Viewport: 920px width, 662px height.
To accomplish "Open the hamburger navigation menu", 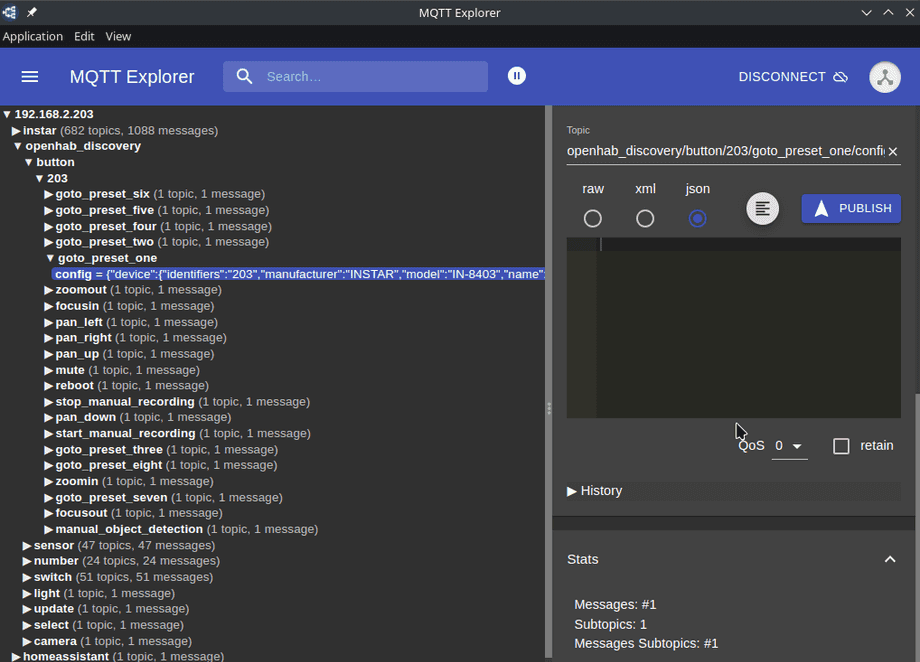I will click(x=29, y=76).
